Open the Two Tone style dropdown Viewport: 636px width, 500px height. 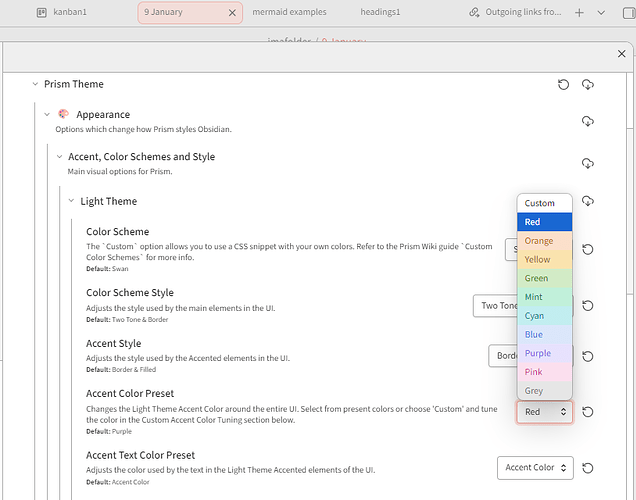coord(495,305)
